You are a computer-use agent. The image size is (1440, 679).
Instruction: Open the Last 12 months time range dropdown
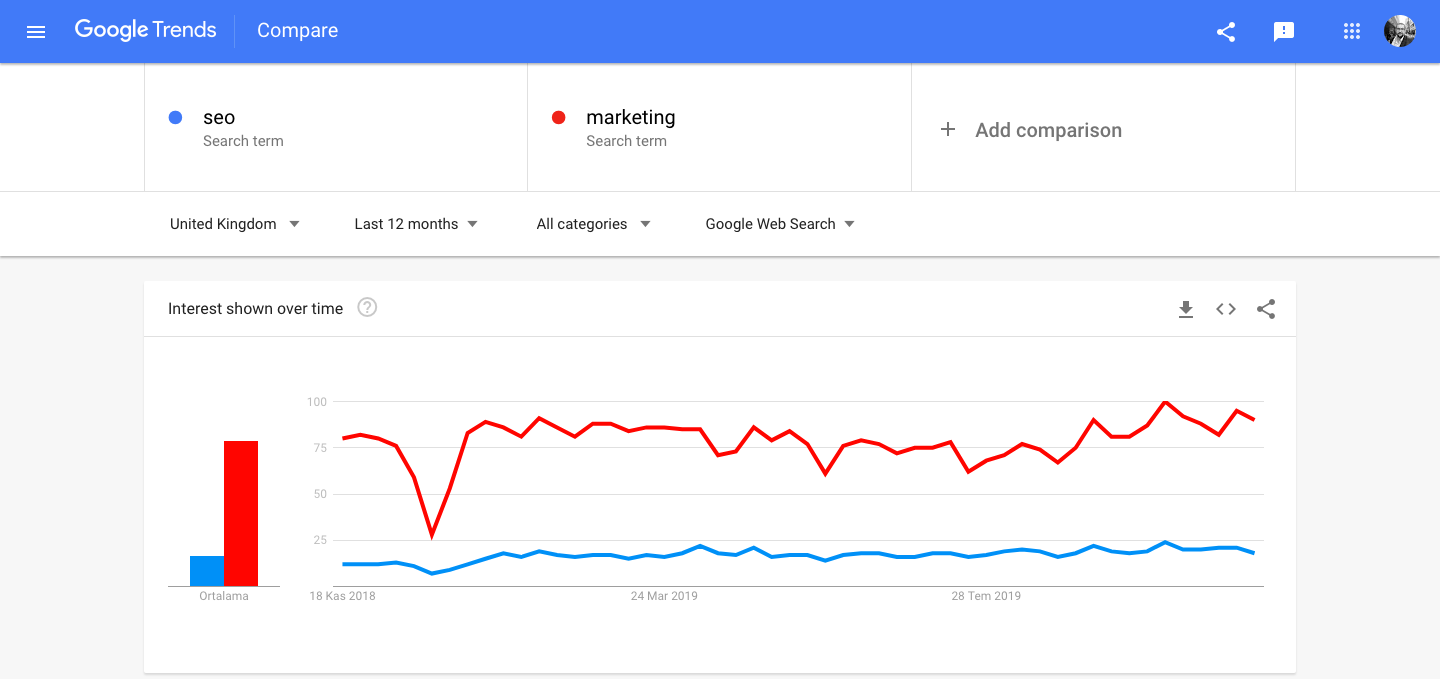(416, 224)
